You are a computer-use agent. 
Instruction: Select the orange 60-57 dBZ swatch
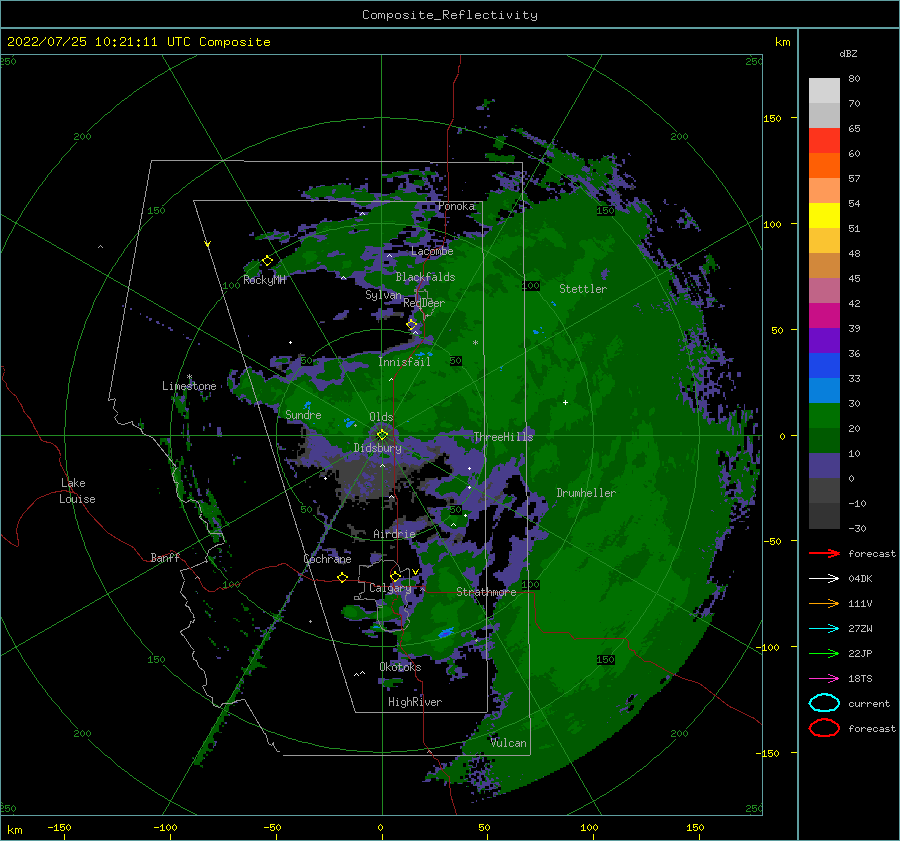(824, 166)
